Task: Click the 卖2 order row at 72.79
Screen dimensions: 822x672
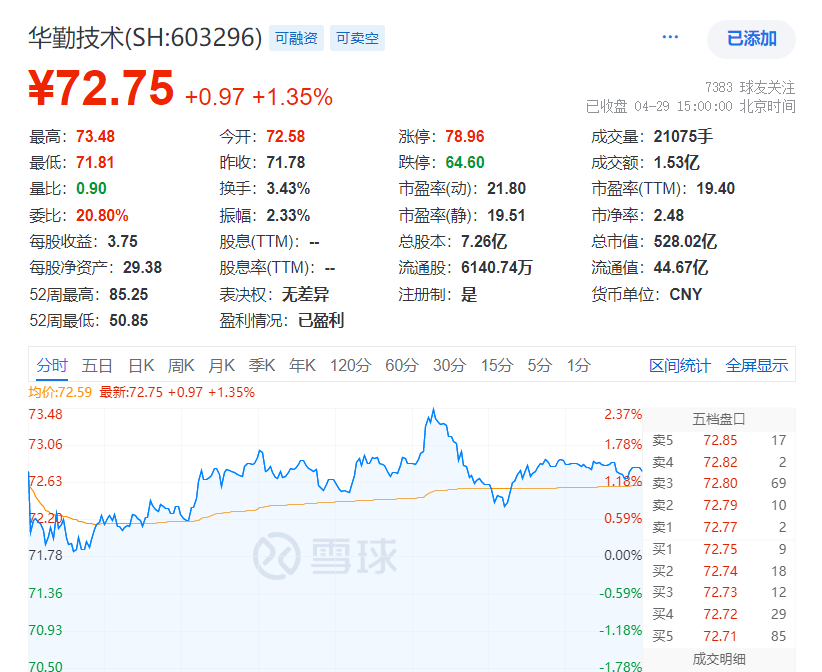Action: [x=719, y=505]
